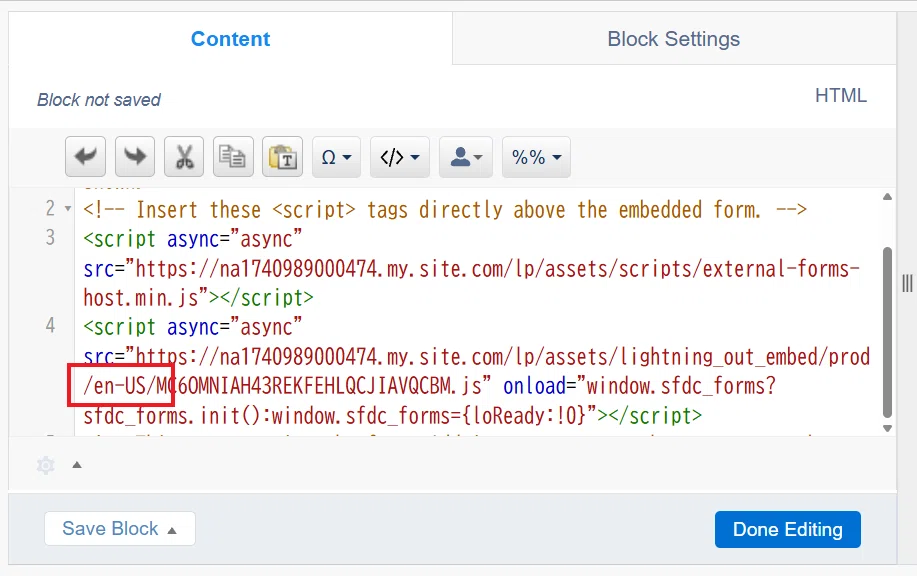This screenshot has height=576, width=917.
Task: Click the Done Editing button
Action: pos(788,529)
